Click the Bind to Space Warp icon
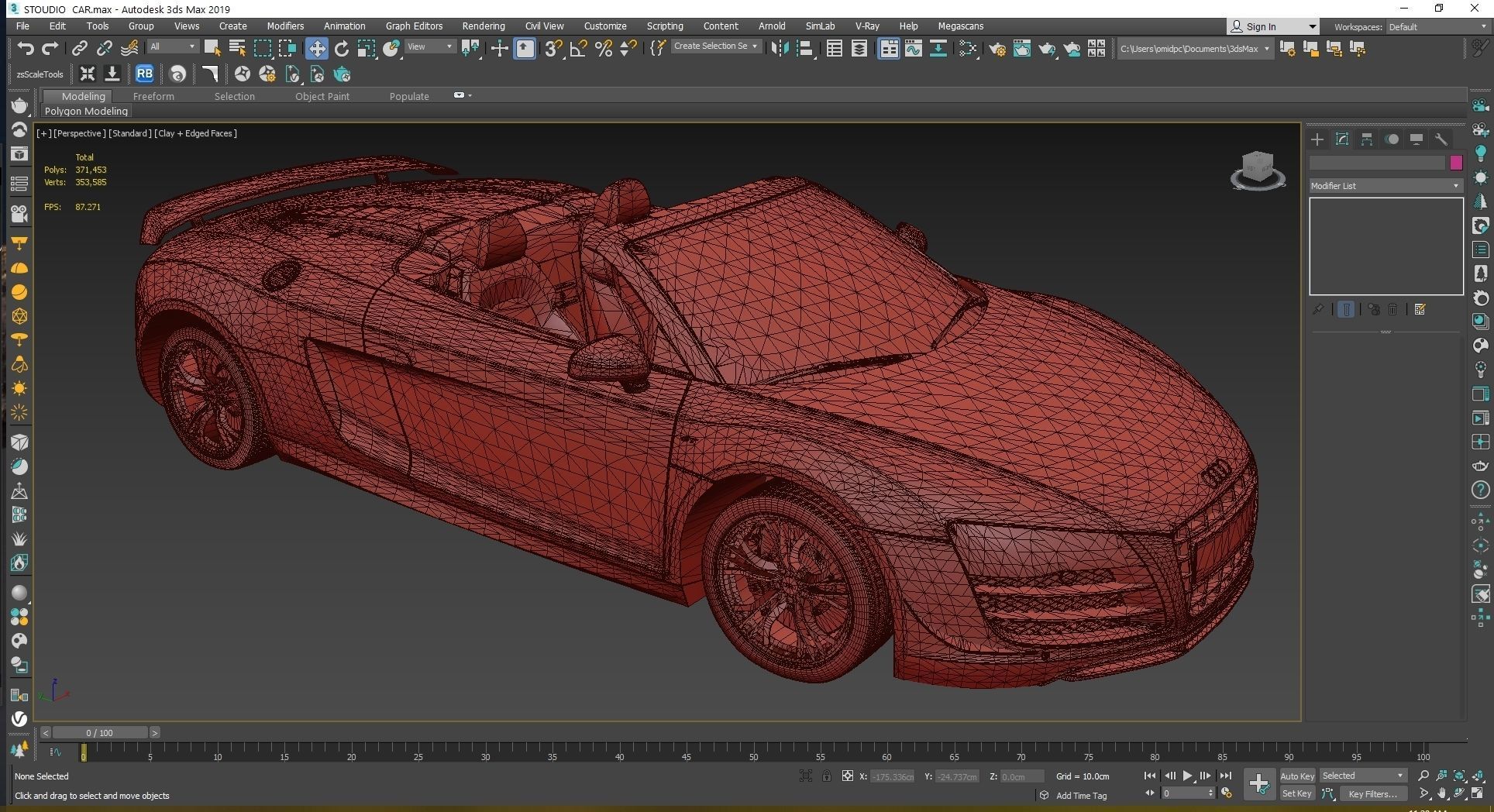This screenshot has height=812, width=1494. click(129, 49)
